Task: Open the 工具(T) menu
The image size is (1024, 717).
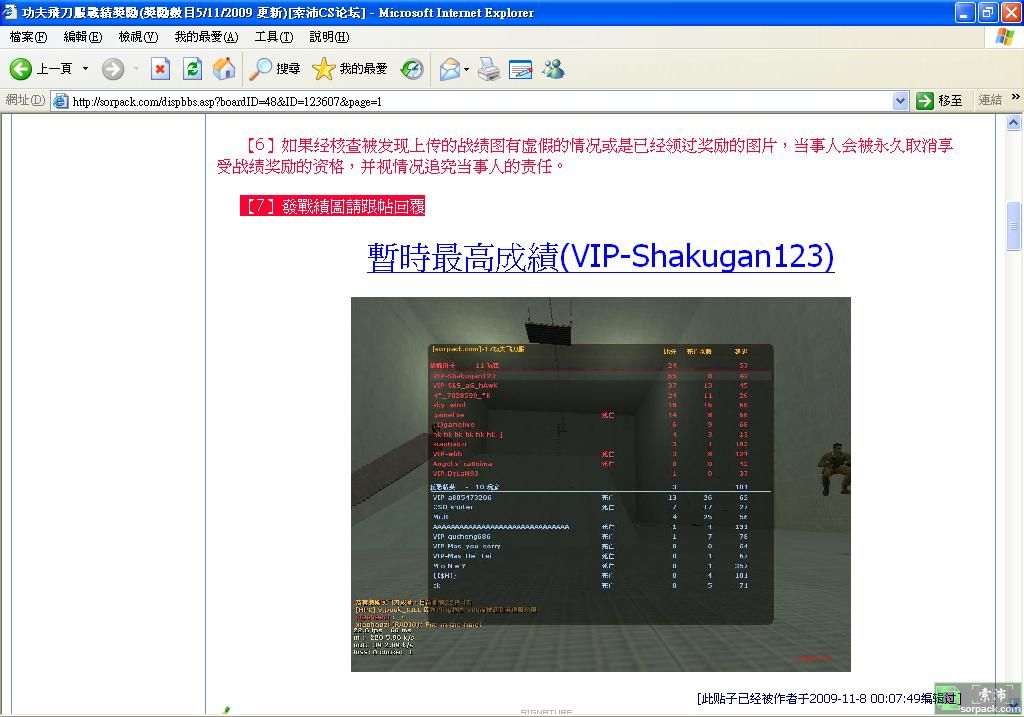Action: [x=273, y=37]
